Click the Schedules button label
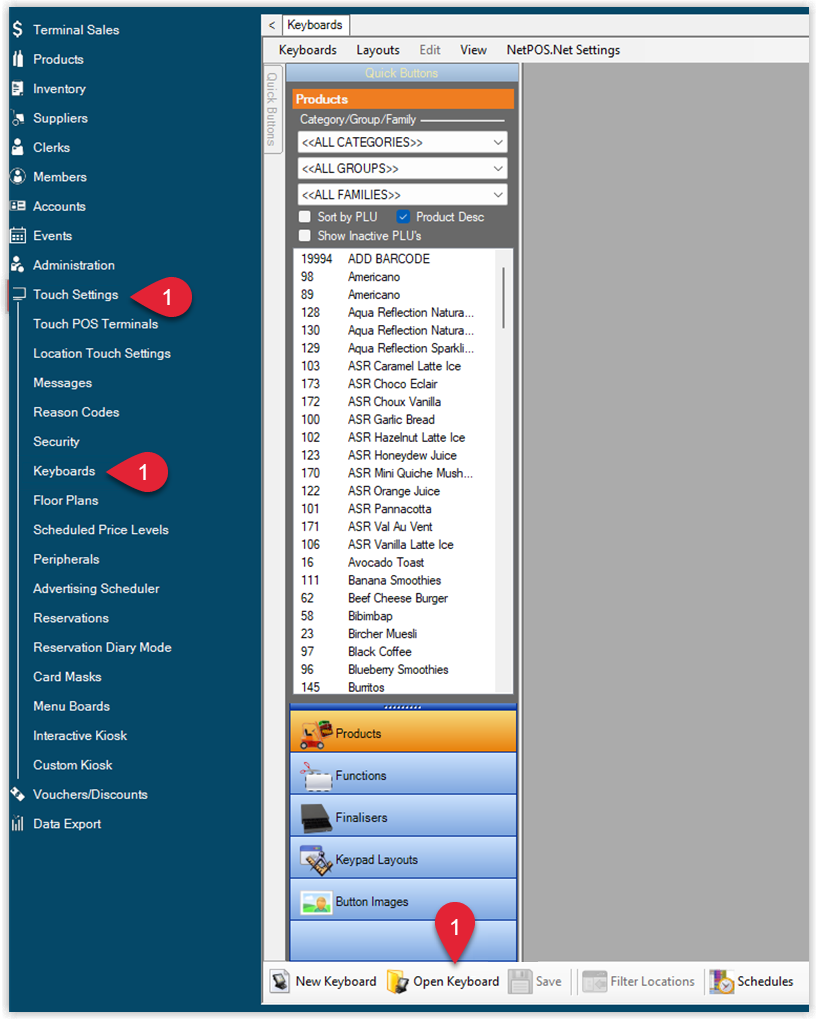817x1020 pixels. [x=765, y=981]
